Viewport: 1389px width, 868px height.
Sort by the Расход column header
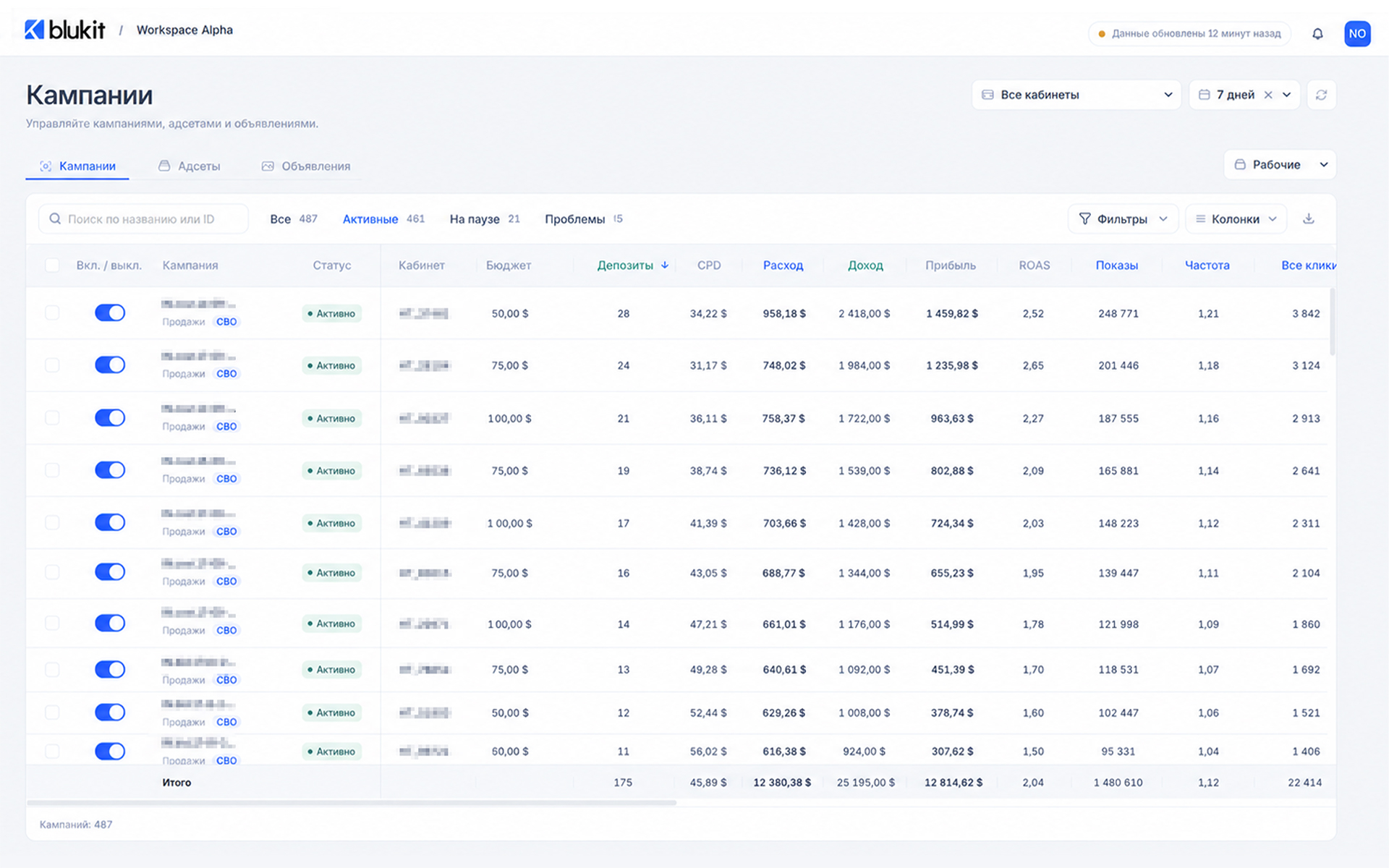[x=783, y=265]
